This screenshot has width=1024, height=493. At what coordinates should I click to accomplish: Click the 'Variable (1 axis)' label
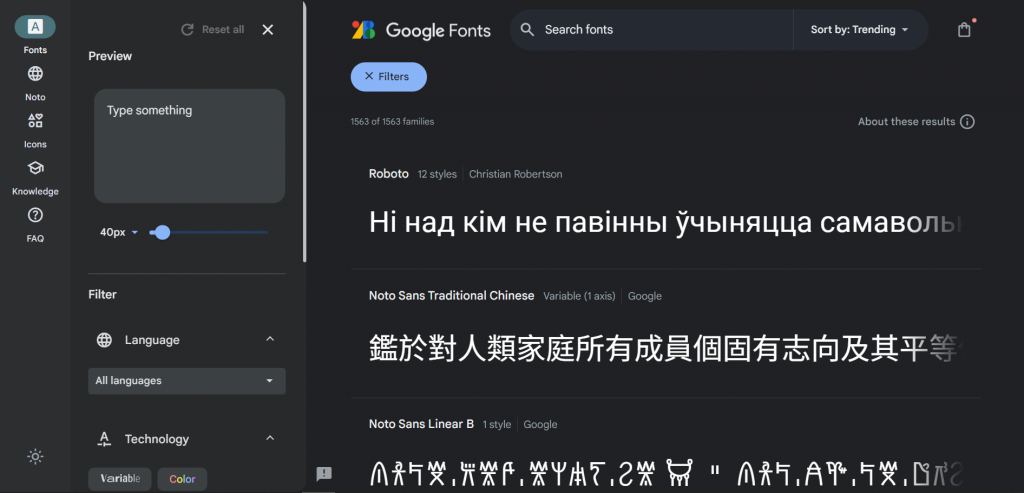pos(579,296)
